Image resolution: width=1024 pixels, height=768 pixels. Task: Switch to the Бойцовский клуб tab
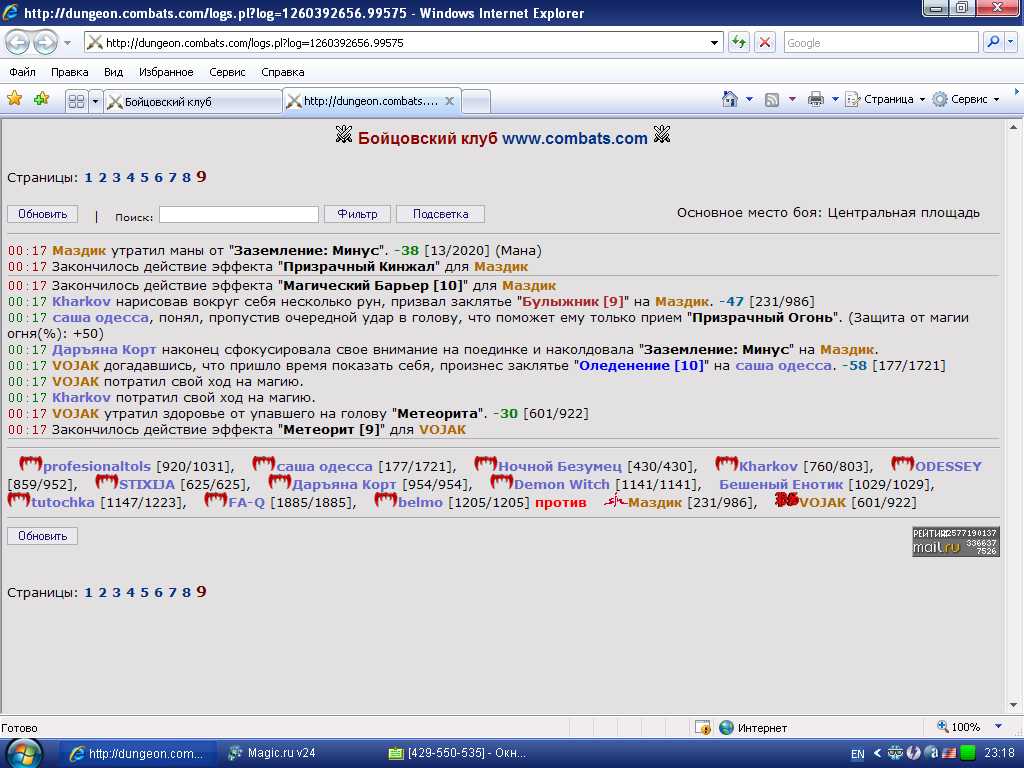coord(193,102)
